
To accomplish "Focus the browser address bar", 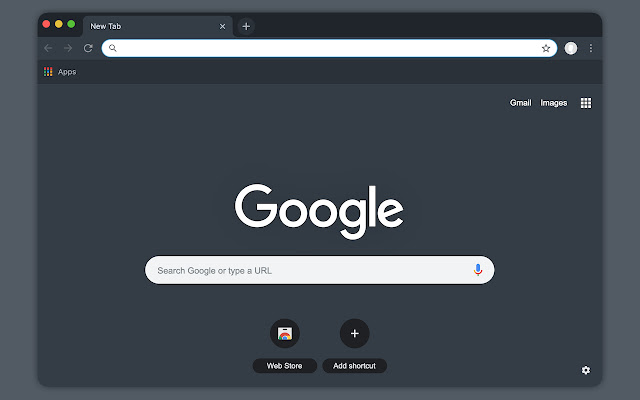I will coord(329,48).
